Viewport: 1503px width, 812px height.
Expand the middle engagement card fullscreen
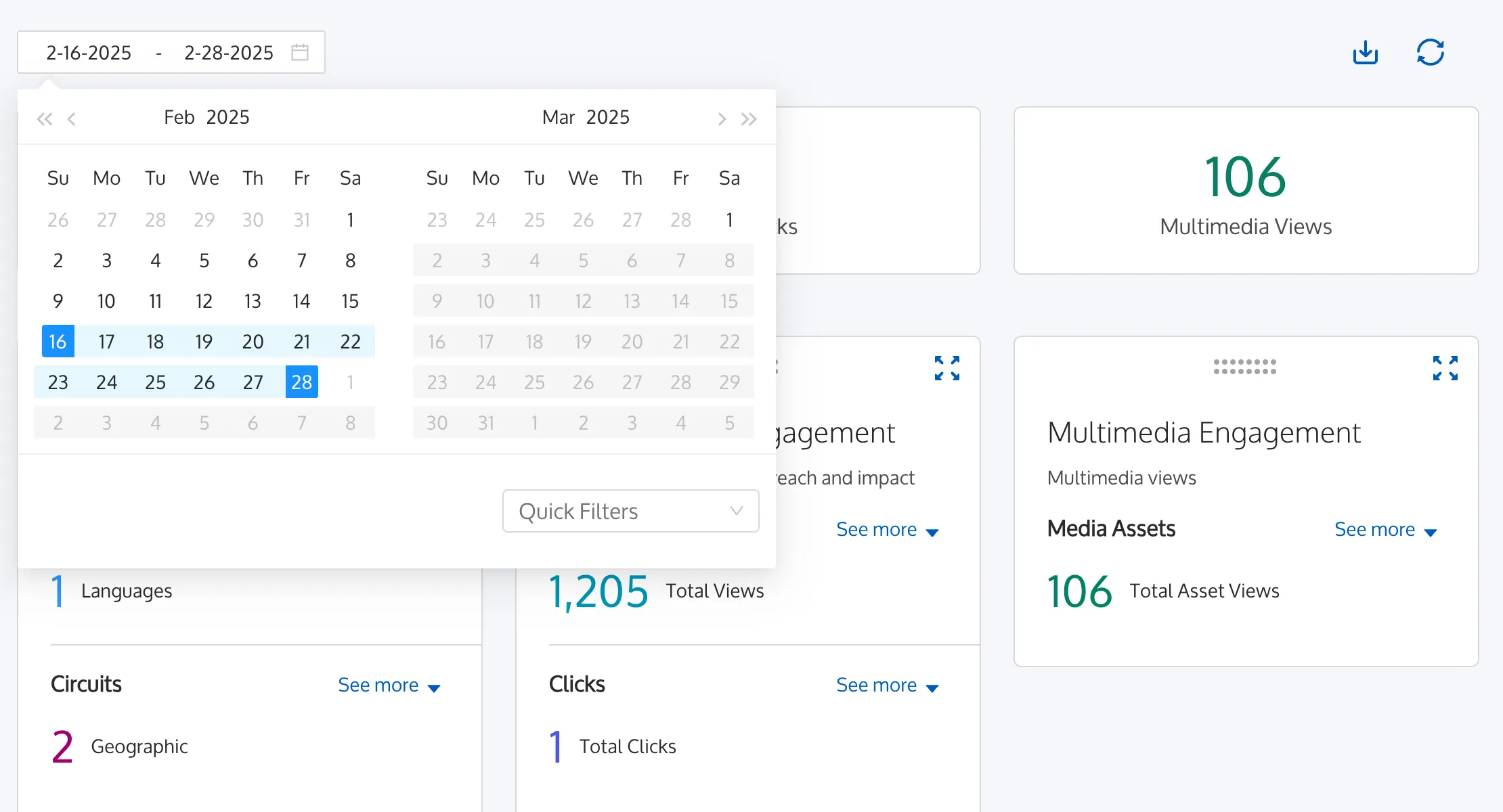coord(946,368)
